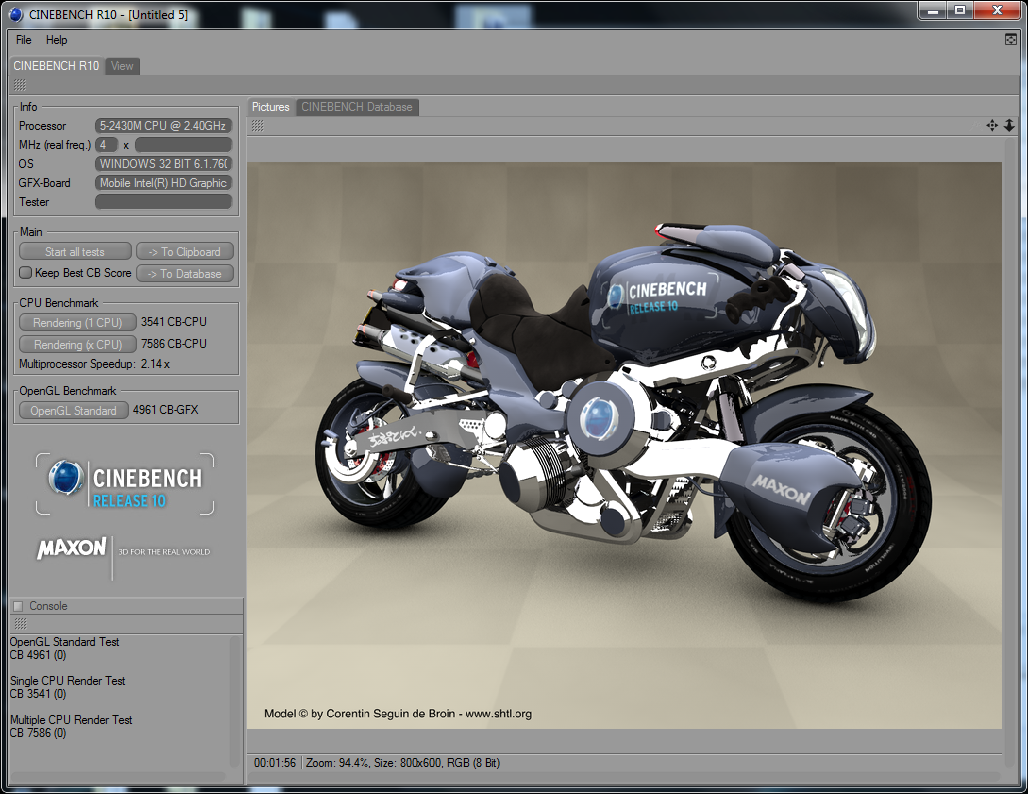Image resolution: width=1028 pixels, height=794 pixels.
Task: Open the Help menu
Action: click(x=56, y=40)
